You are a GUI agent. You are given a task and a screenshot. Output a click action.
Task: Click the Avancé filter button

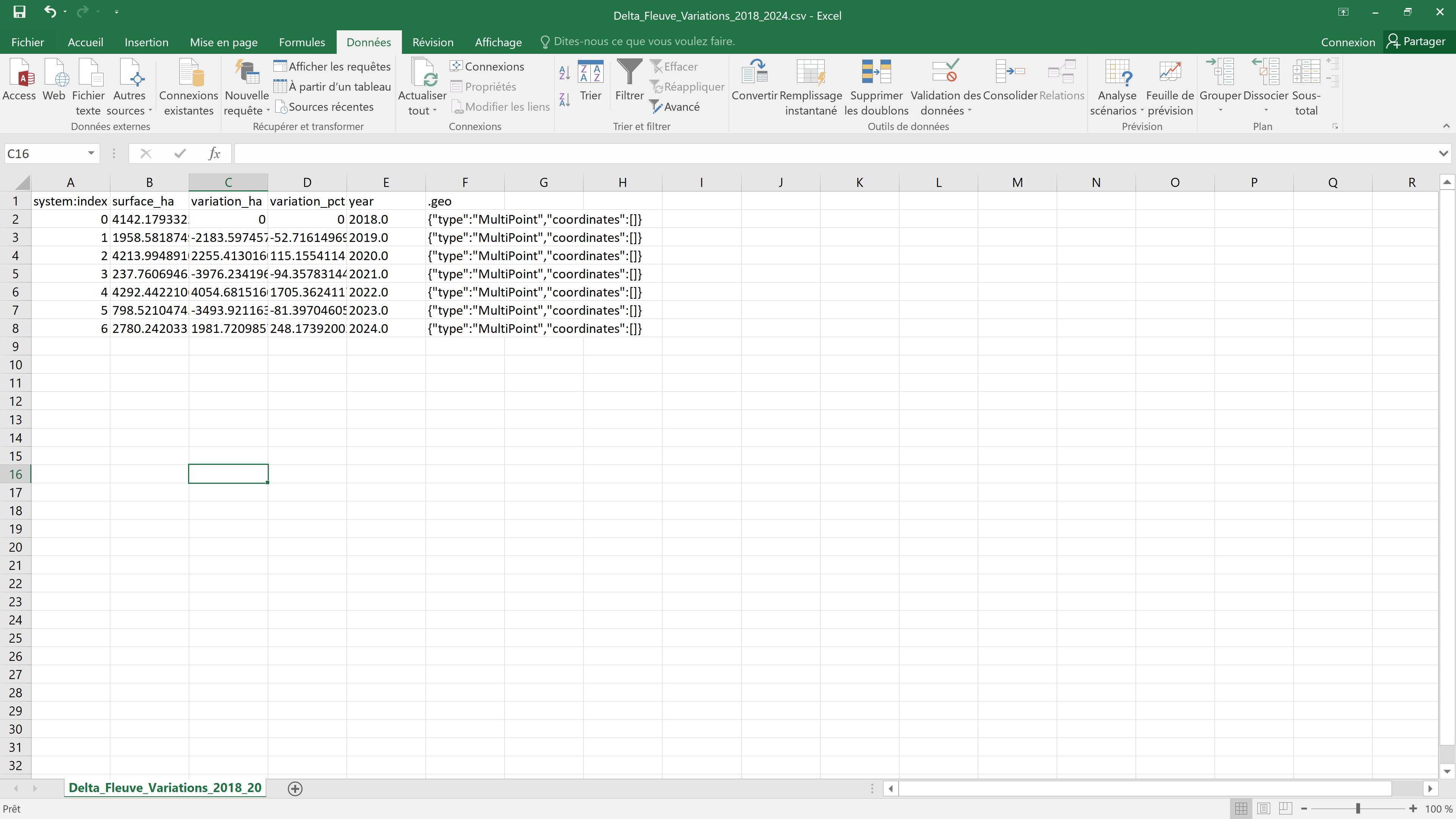(674, 107)
